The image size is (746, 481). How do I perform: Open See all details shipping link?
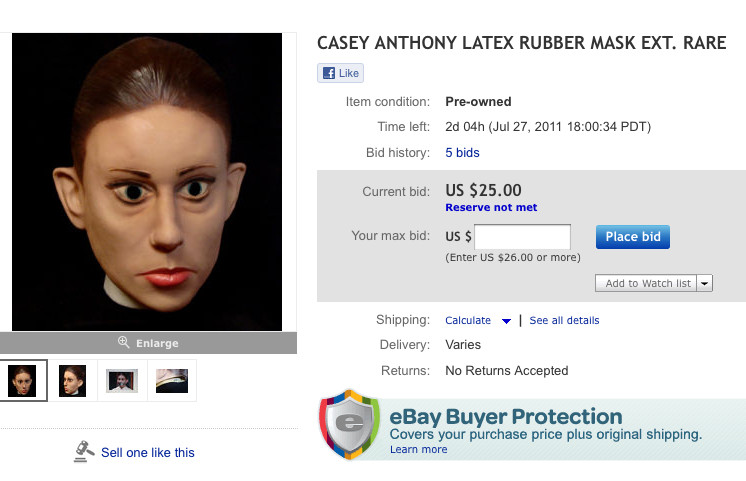tap(564, 320)
